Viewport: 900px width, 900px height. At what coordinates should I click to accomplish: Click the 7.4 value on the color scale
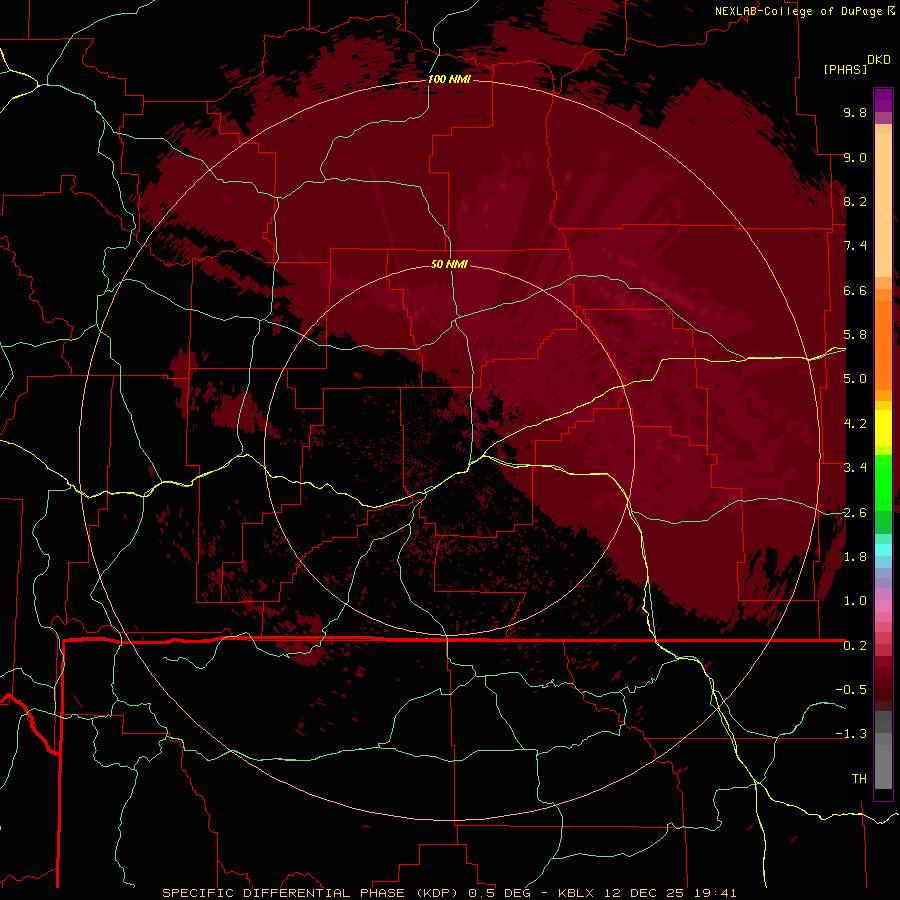[855, 246]
